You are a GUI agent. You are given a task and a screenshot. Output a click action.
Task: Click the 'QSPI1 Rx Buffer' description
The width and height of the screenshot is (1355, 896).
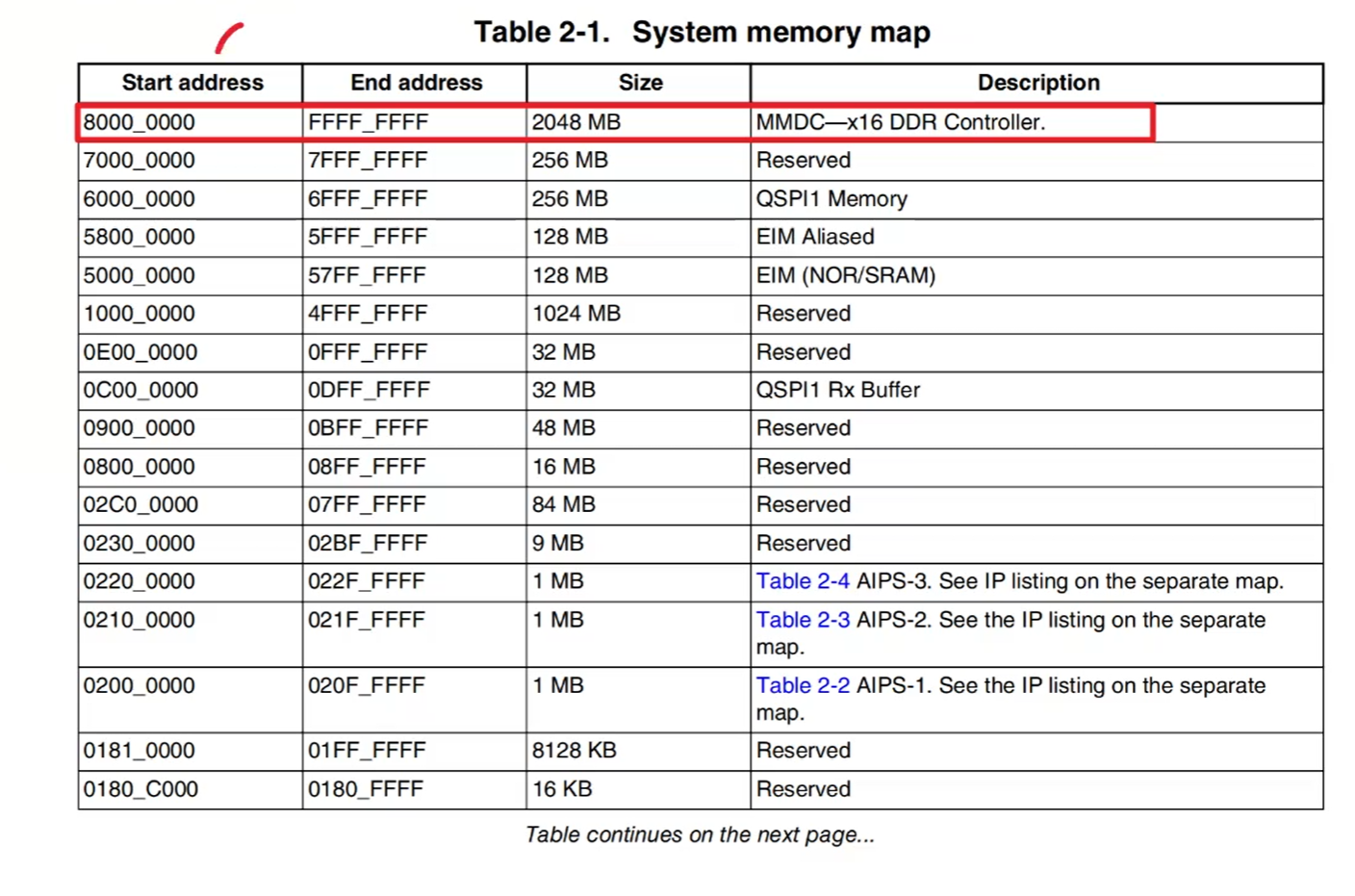click(838, 390)
